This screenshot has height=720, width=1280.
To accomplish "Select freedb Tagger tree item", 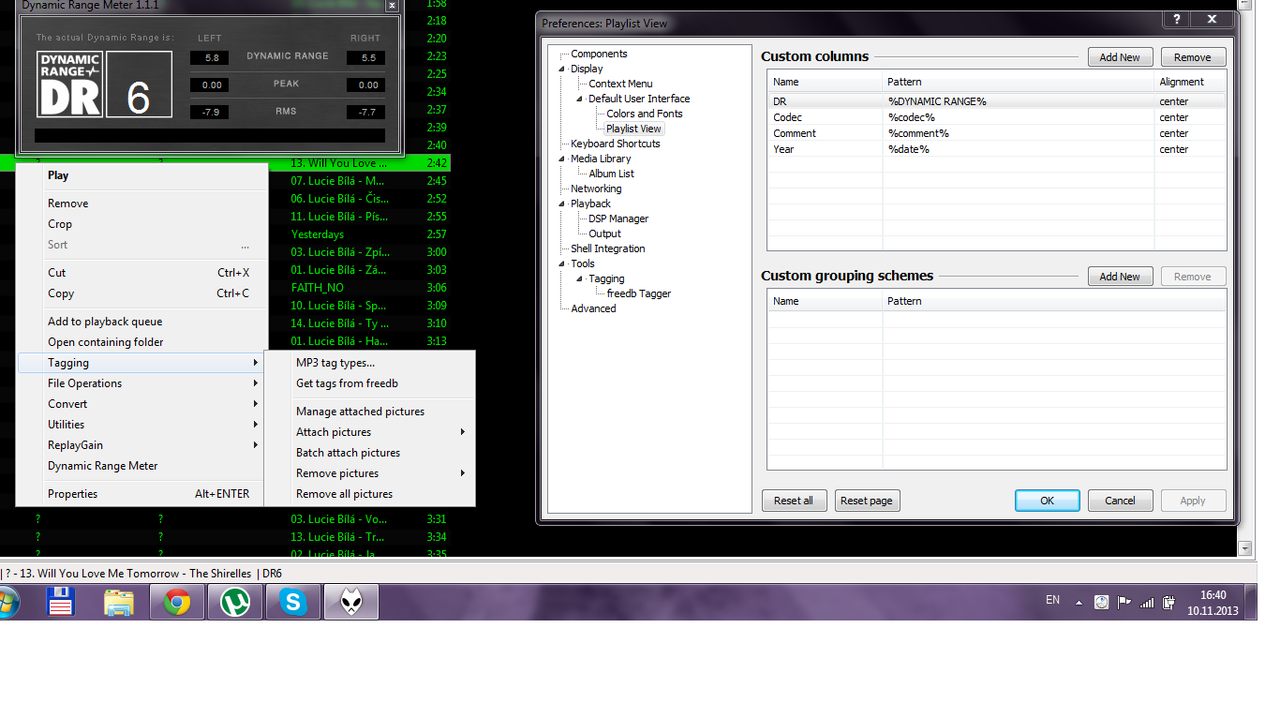I will [x=638, y=294].
